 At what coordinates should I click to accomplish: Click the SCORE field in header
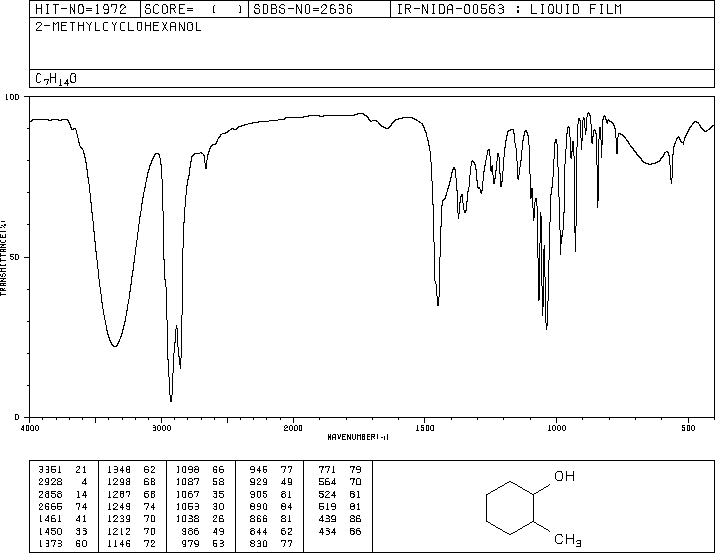tap(193, 9)
